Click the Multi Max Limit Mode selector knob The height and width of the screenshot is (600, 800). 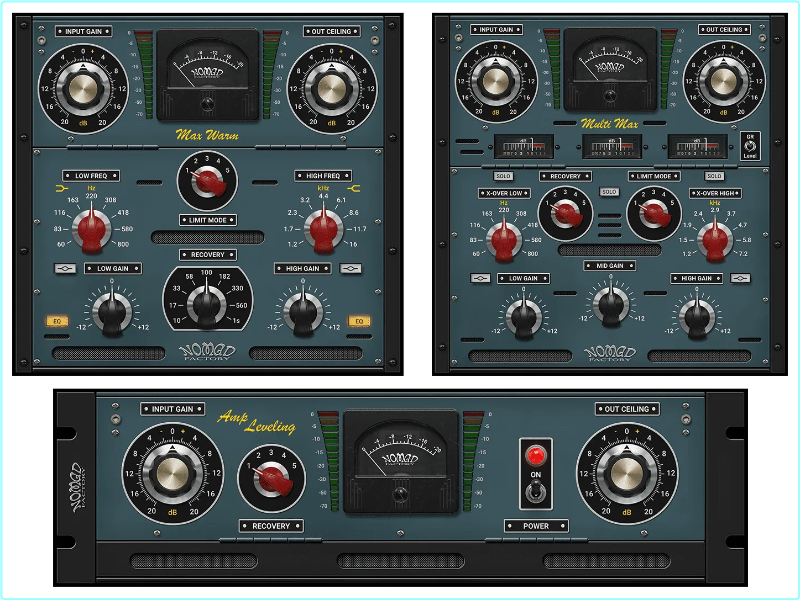654,214
